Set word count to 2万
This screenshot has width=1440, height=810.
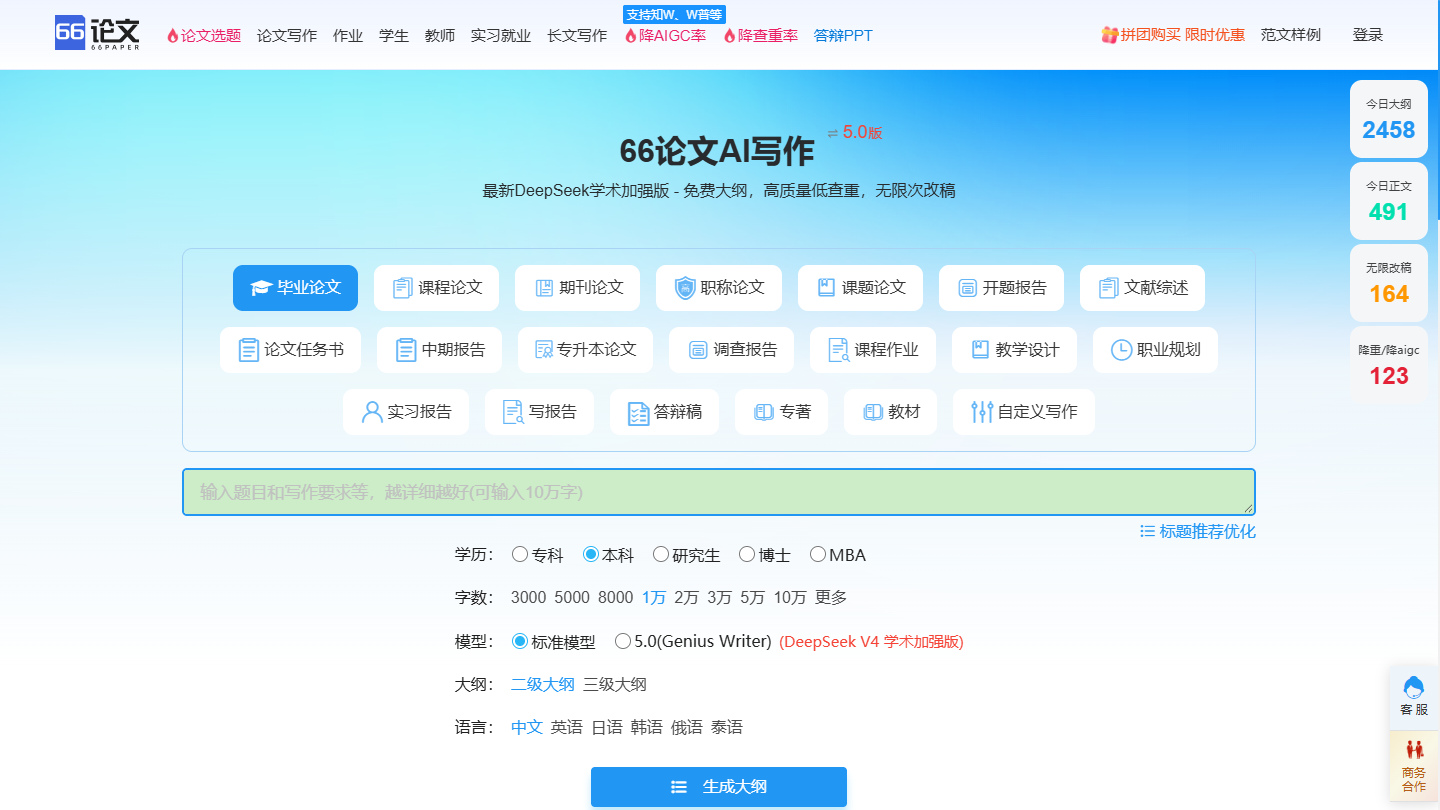click(x=686, y=597)
